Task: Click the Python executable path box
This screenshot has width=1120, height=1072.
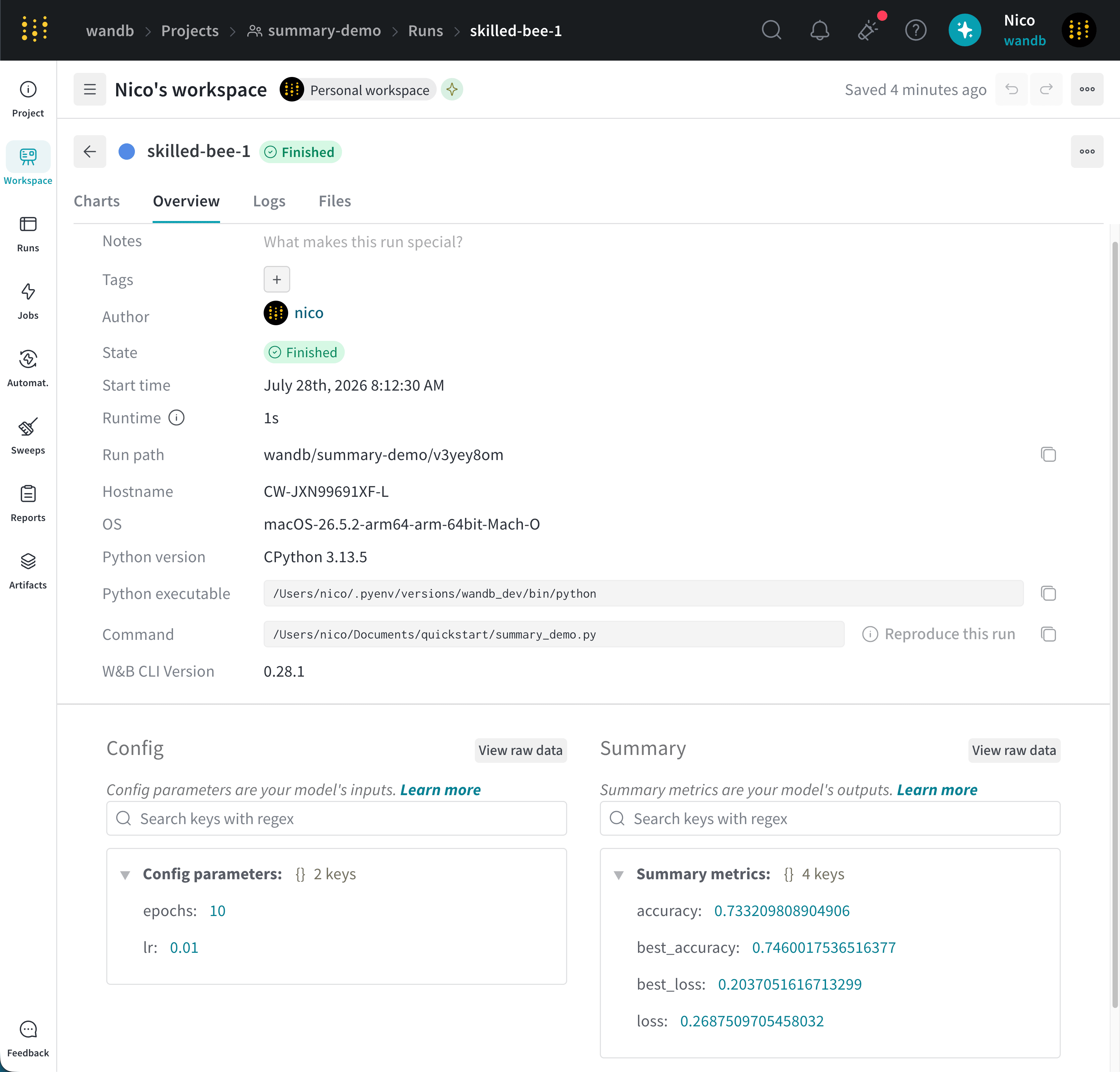Action: pyautogui.click(x=643, y=594)
